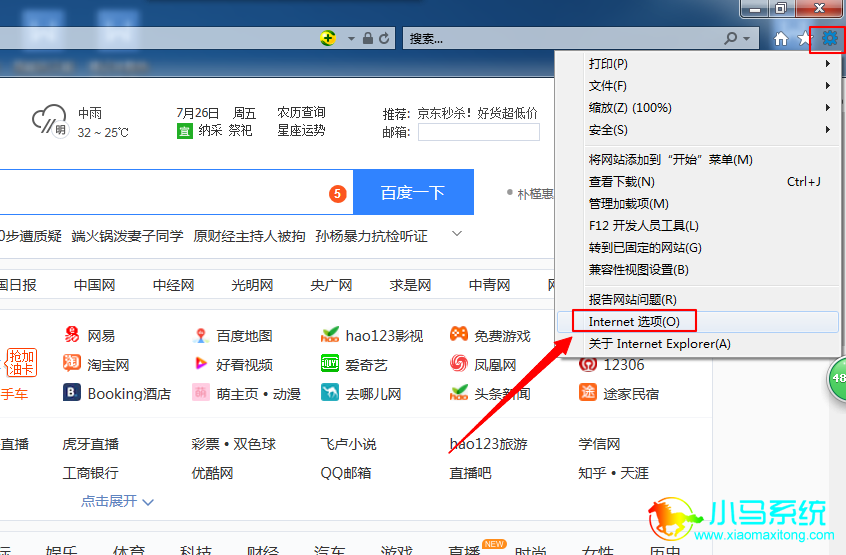
Task: Select 报告网站问题(R) menu item
Action: [698, 299]
